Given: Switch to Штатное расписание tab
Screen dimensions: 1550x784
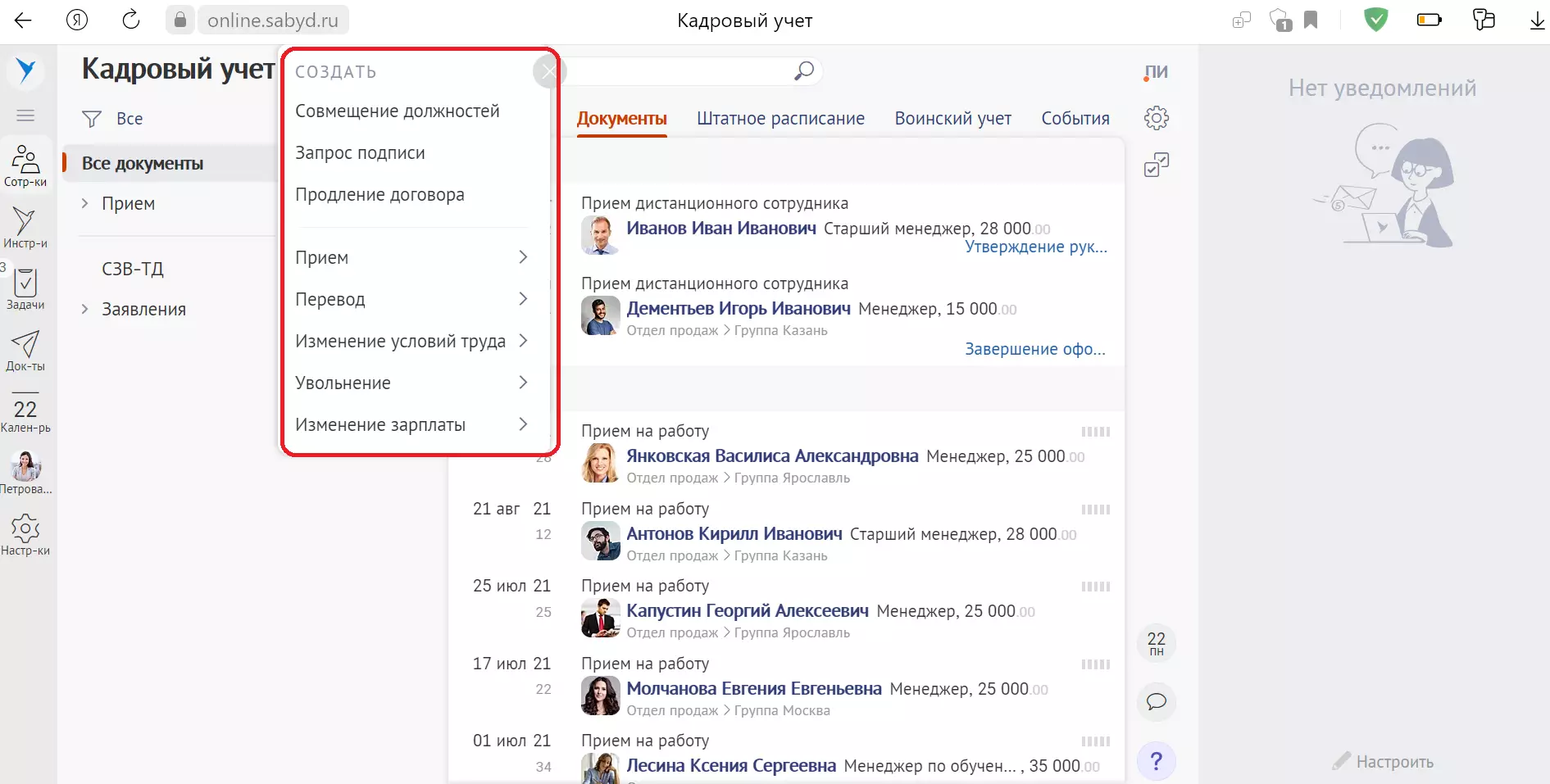Looking at the screenshot, I should coord(780,119).
